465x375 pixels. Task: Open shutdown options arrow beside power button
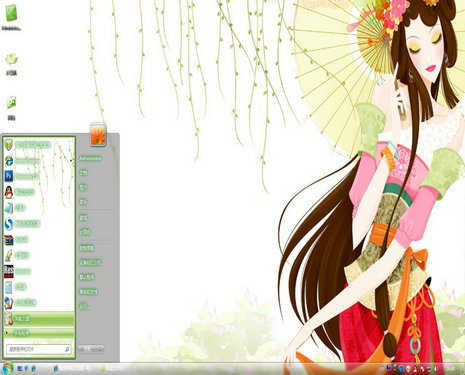pyautogui.click(x=101, y=349)
